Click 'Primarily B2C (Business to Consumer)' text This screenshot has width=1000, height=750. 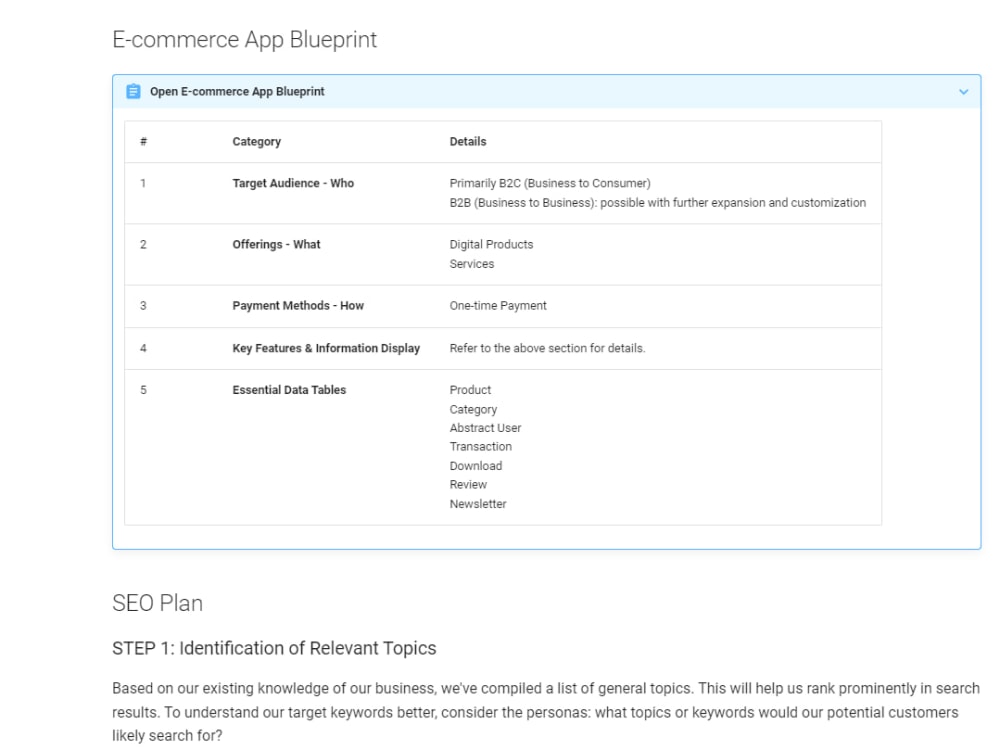550,183
